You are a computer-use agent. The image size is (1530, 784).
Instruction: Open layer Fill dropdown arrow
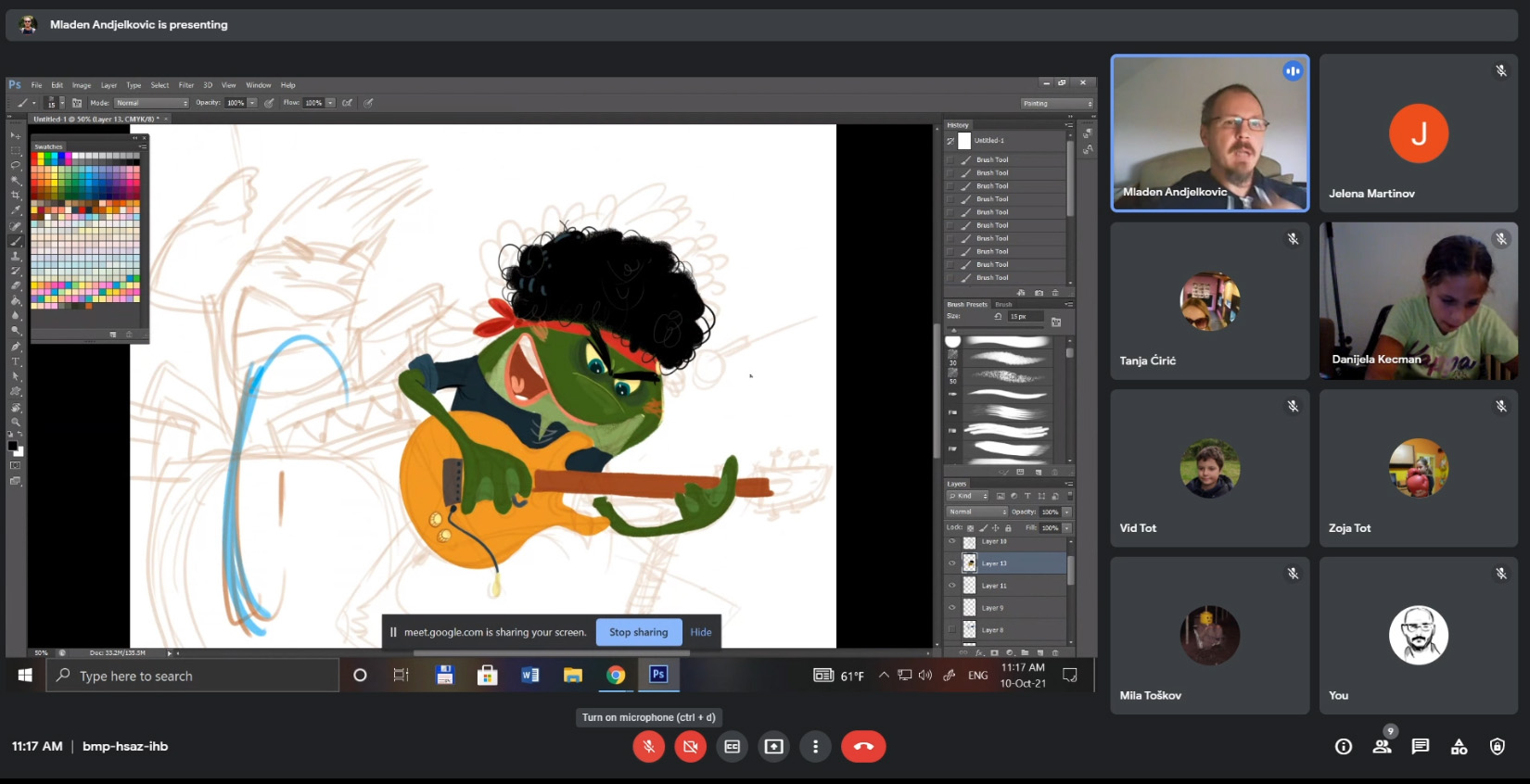coord(1066,528)
